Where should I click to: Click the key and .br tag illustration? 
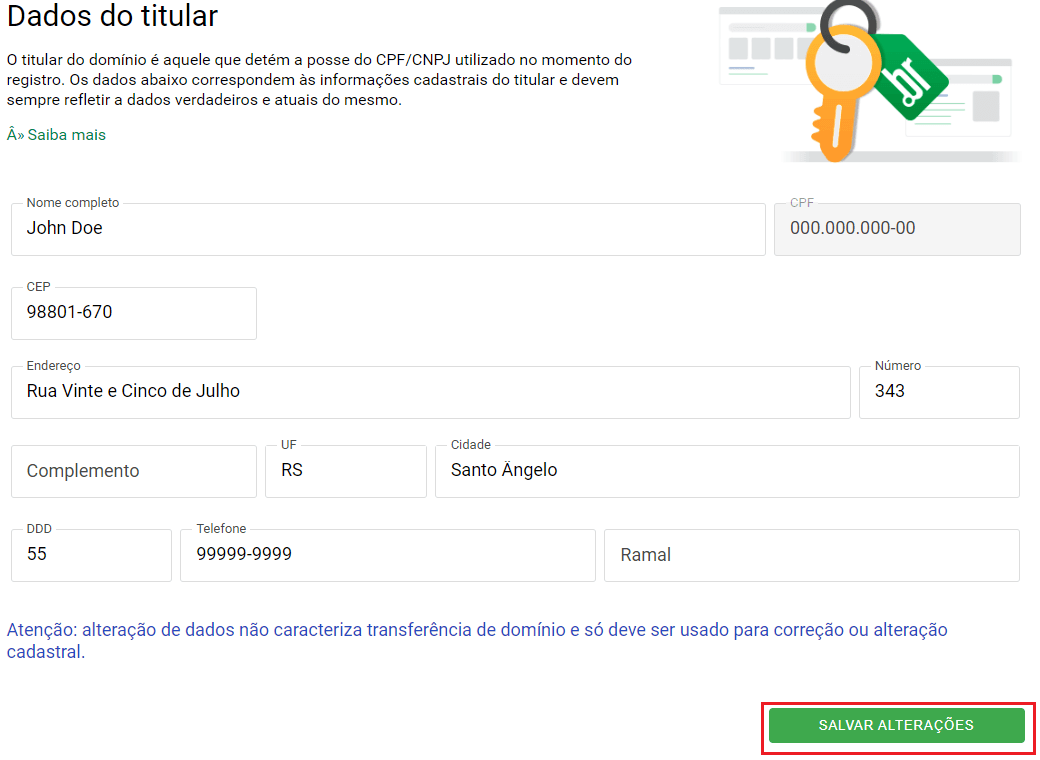tap(869, 81)
